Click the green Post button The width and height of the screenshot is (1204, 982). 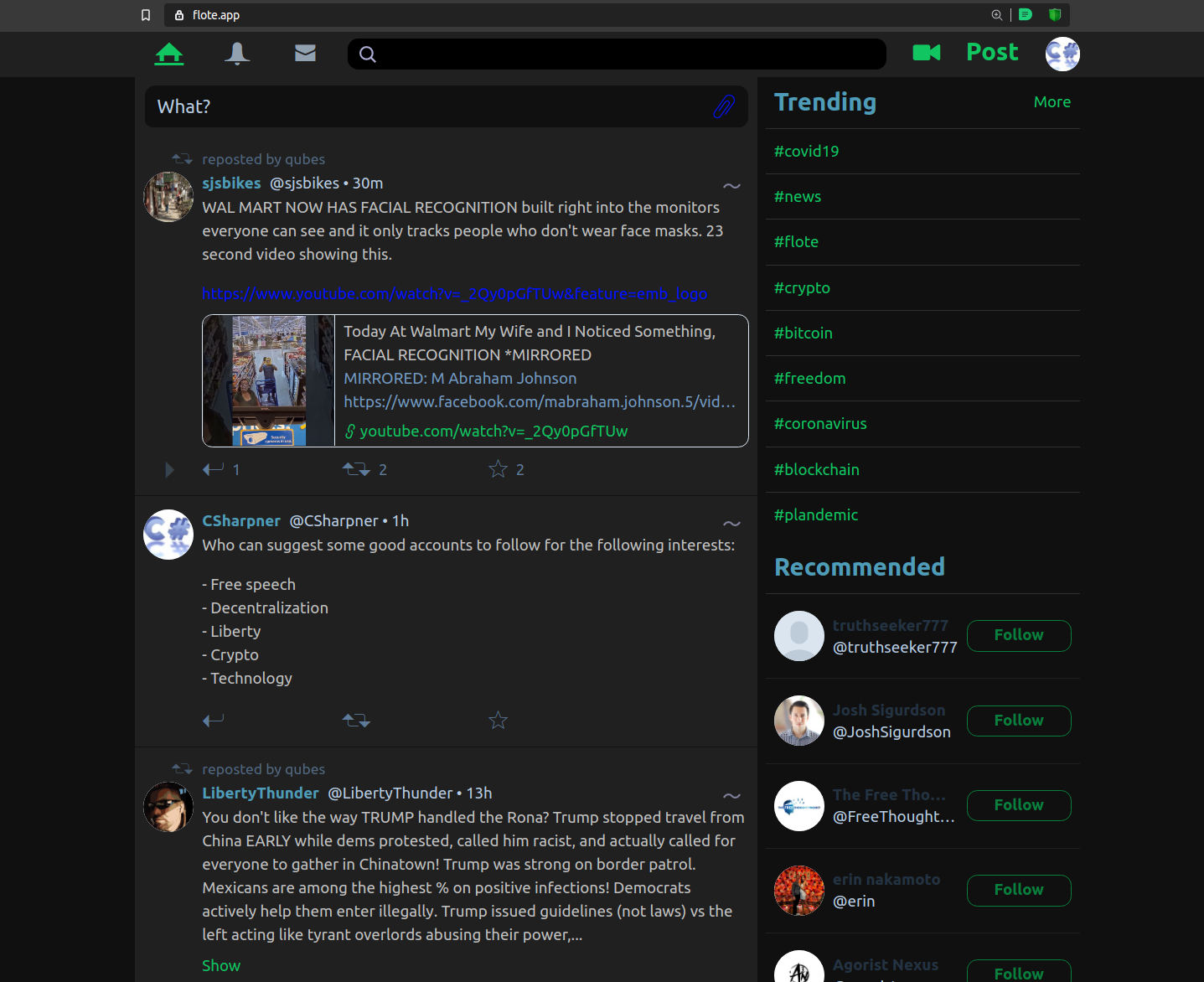[x=992, y=52]
